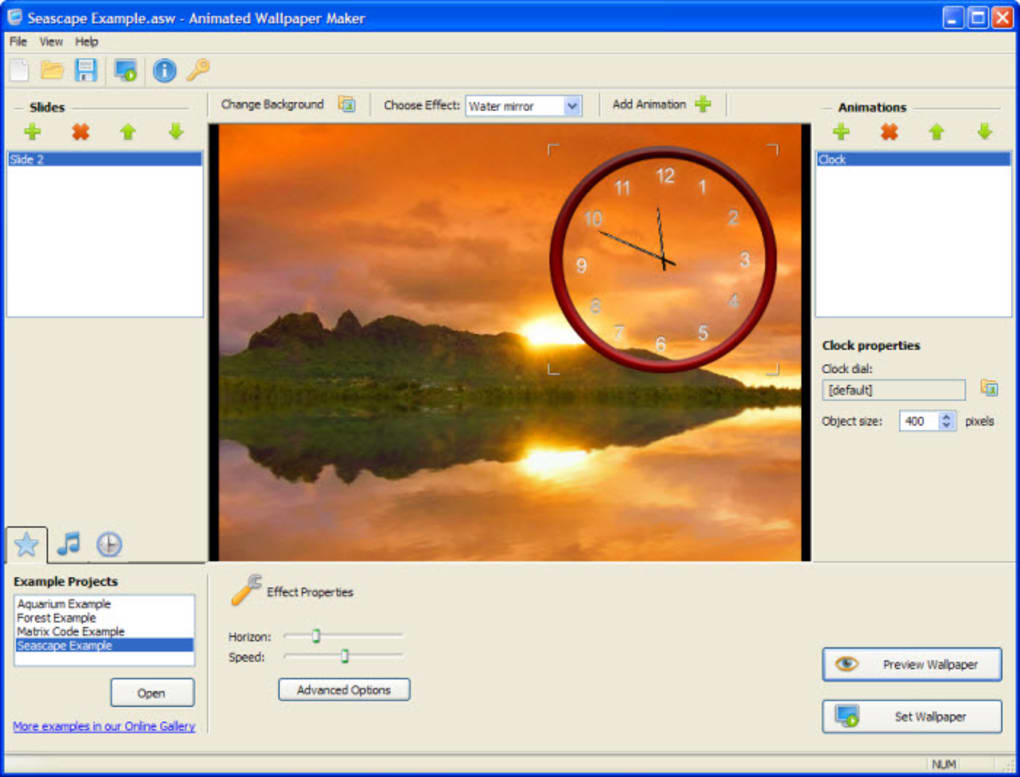Click the key registration icon
Screen dimensions: 1020x777
tap(198, 70)
